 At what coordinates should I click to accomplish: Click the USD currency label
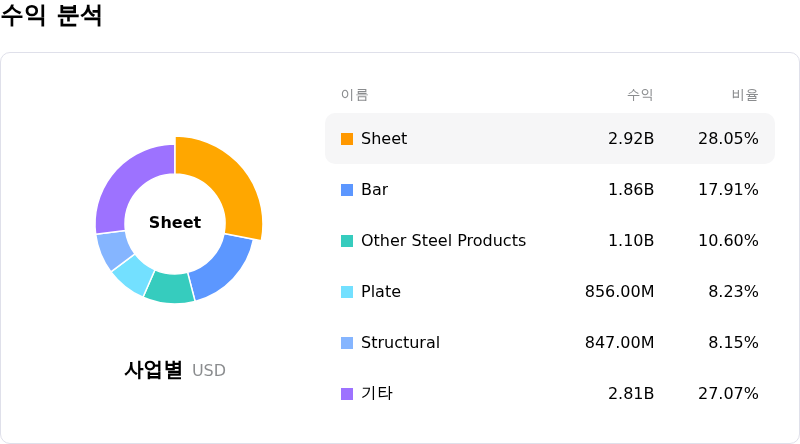(x=209, y=371)
